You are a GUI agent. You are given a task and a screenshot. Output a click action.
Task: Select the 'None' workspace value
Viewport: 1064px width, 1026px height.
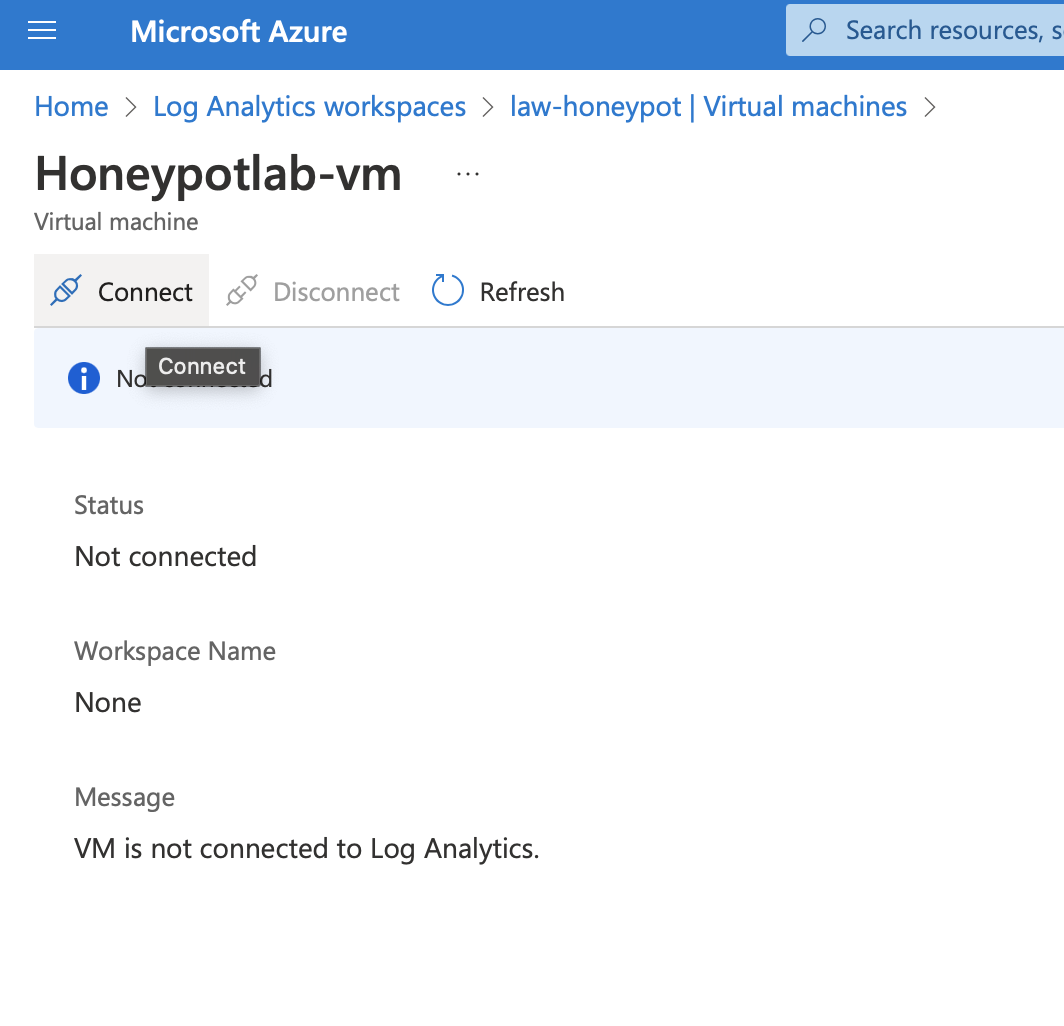[108, 702]
